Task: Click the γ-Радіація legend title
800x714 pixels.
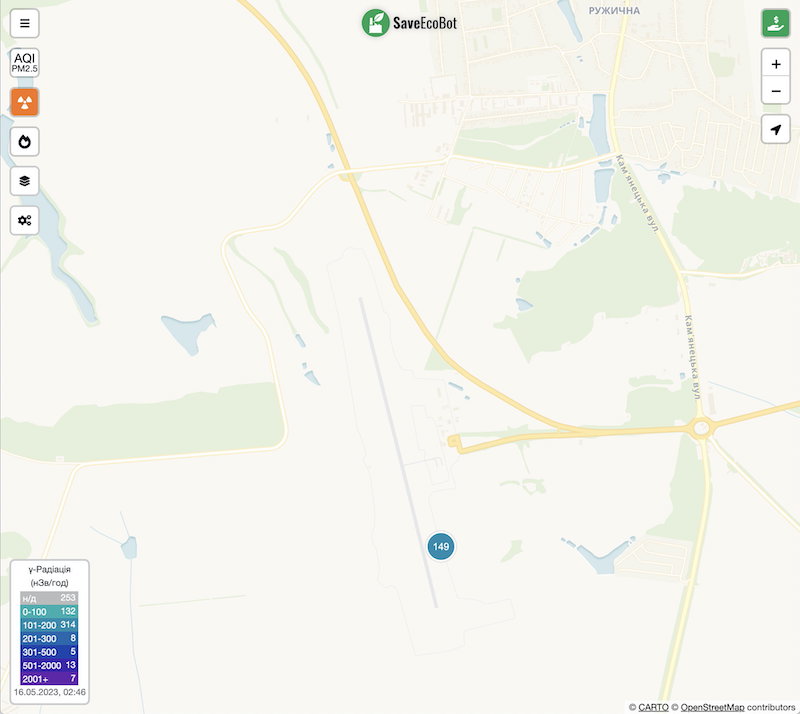Action: click(49, 569)
